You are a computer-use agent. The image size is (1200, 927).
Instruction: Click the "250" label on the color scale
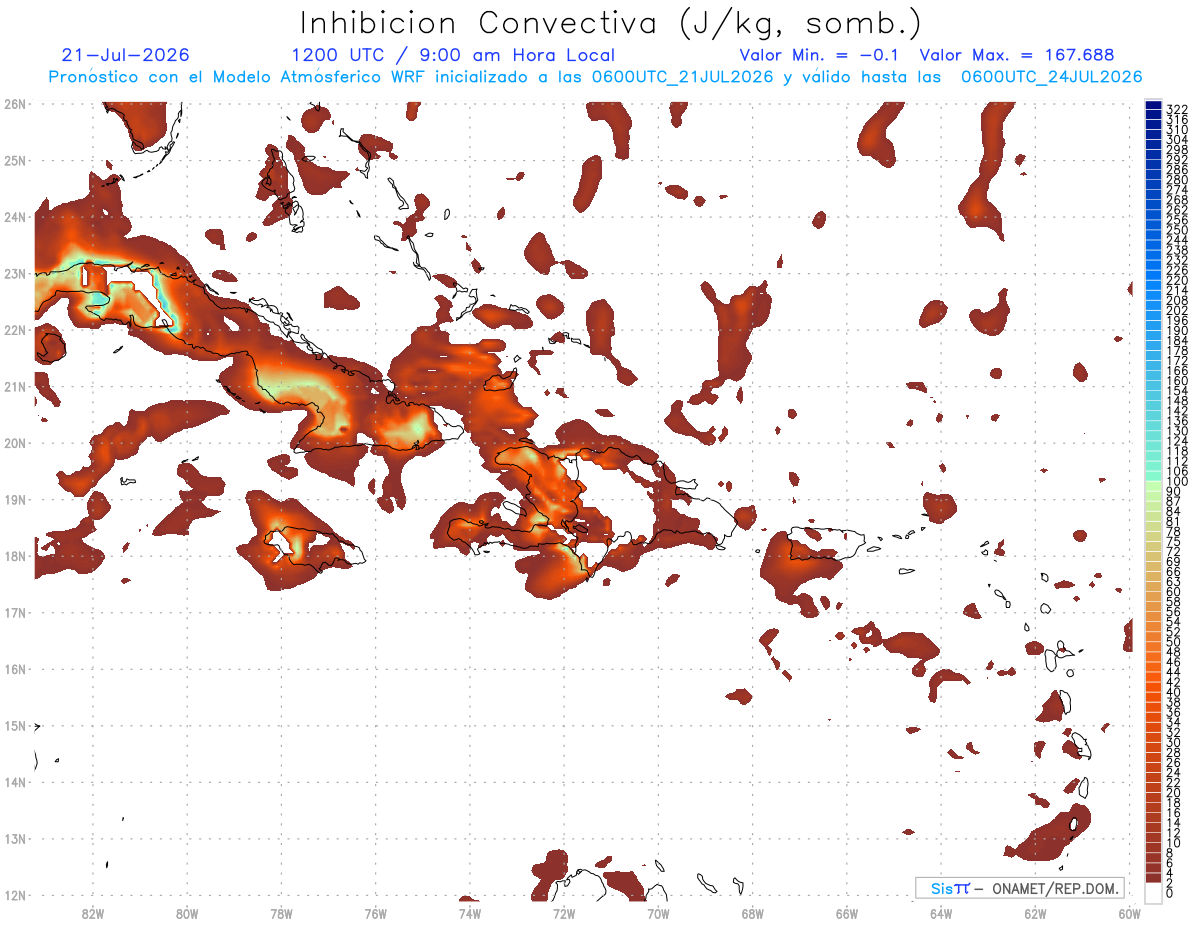pyautogui.click(x=1176, y=230)
